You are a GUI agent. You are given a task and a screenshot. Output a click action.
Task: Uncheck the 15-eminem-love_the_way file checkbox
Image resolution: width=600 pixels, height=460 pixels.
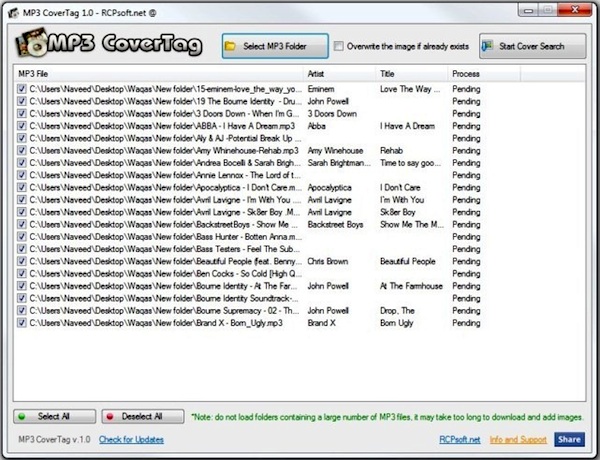click(21, 89)
